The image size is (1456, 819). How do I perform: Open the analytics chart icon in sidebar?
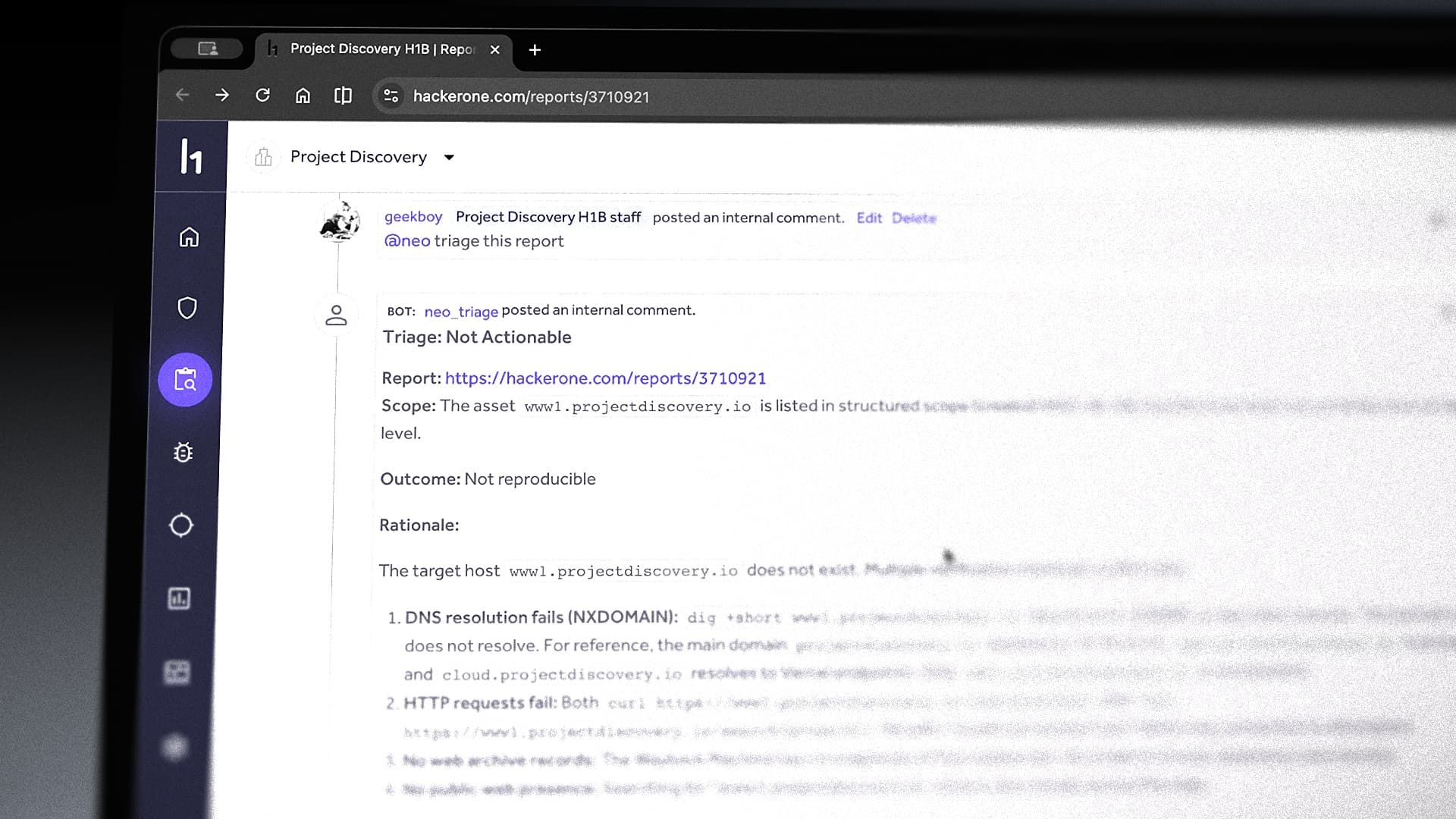pos(179,598)
